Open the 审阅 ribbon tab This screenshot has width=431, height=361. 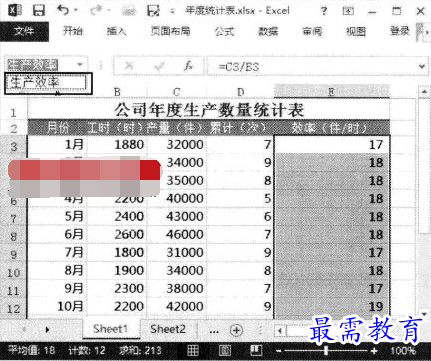(312, 31)
